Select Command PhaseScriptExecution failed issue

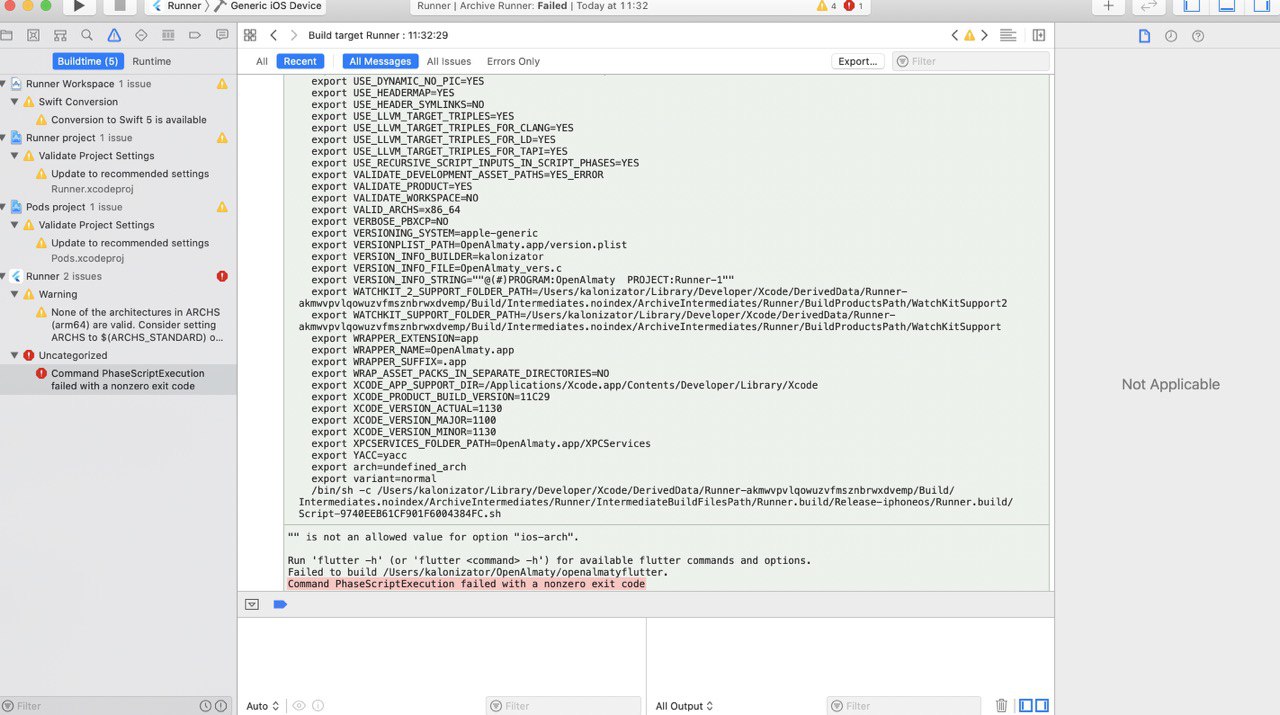point(118,379)
